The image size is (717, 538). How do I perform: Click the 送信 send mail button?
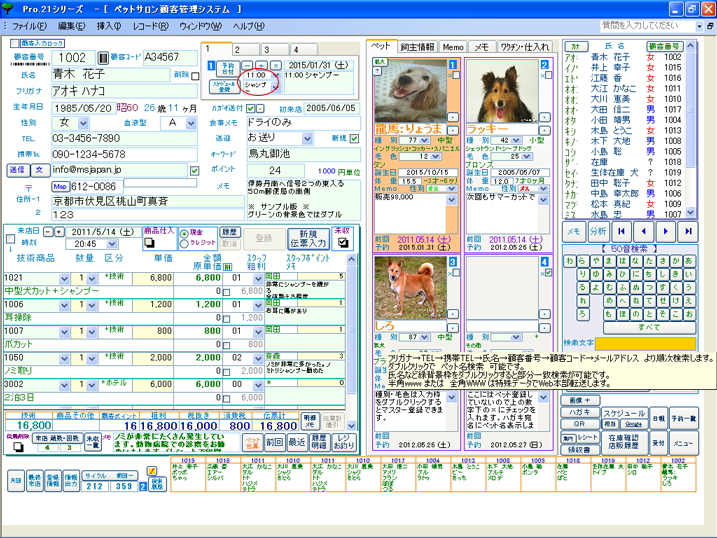(x=18, y=170)
